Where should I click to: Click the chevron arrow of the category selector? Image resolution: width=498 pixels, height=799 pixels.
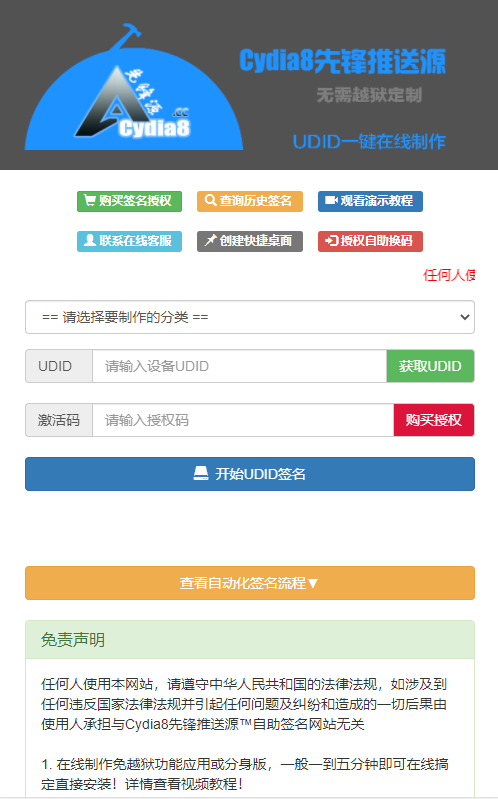[x=464, y=317]
